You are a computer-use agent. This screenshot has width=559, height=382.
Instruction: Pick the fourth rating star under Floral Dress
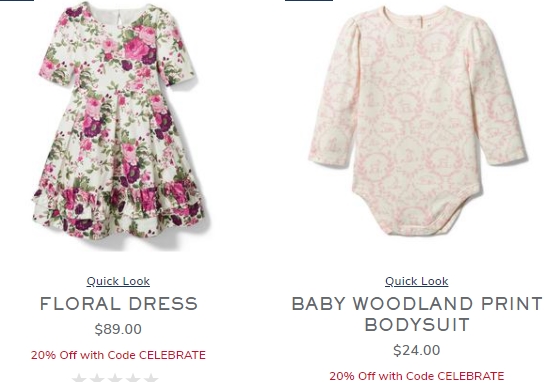[133, 378]
